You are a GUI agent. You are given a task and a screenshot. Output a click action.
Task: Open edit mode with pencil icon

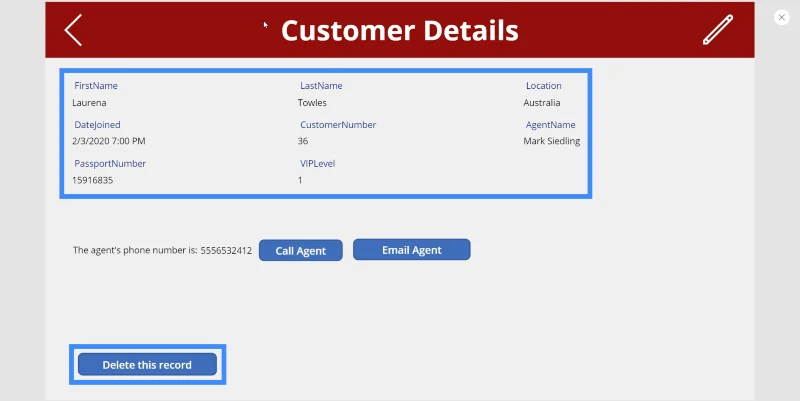718,30
